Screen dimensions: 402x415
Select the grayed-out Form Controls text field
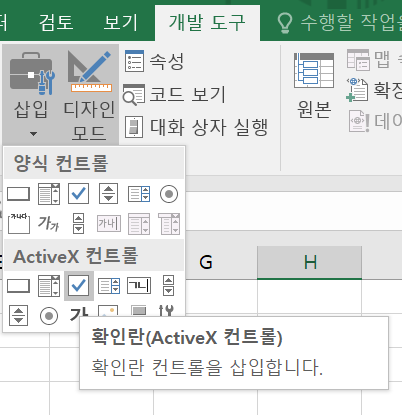[109, 223]
